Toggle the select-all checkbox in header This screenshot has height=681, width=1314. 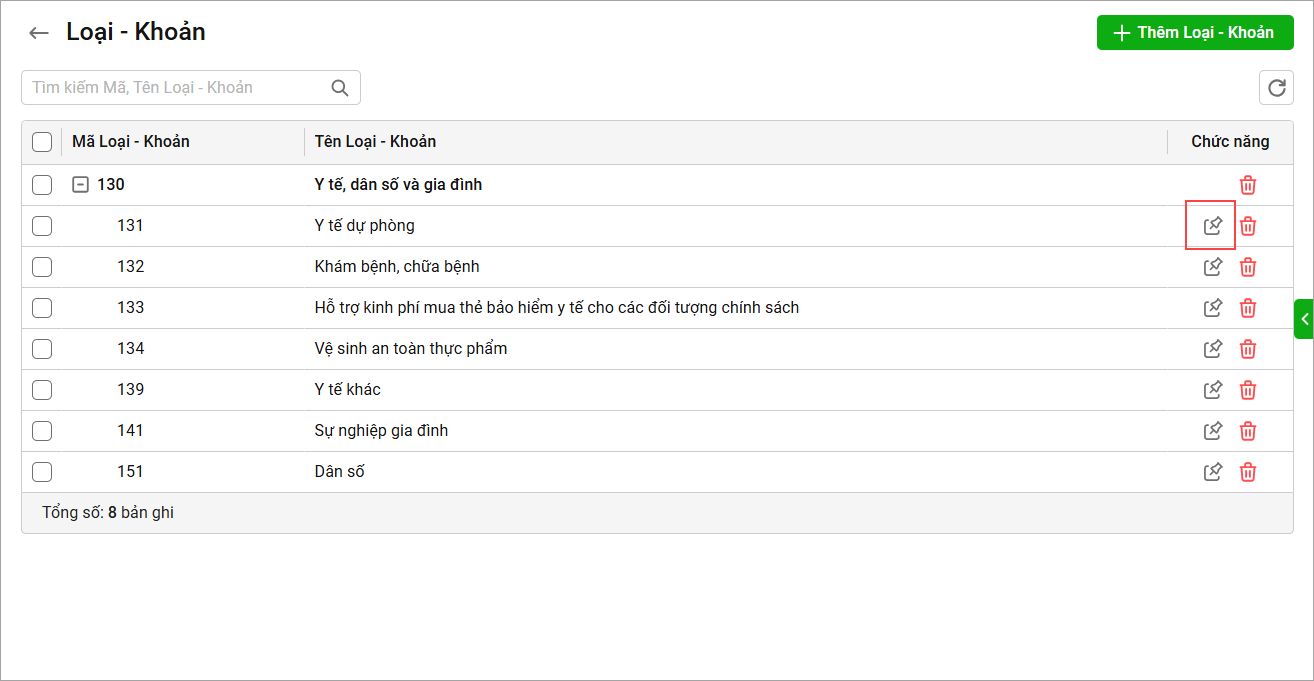(x=42, y=142)
